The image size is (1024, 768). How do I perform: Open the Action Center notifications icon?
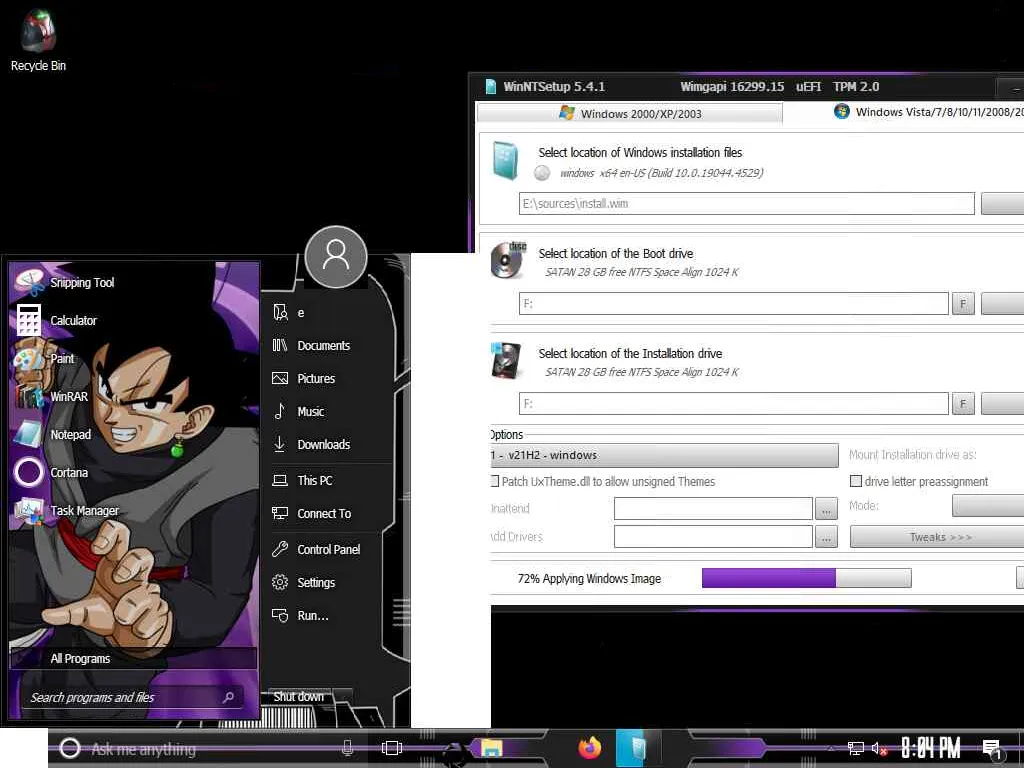[x=991, y=749]
